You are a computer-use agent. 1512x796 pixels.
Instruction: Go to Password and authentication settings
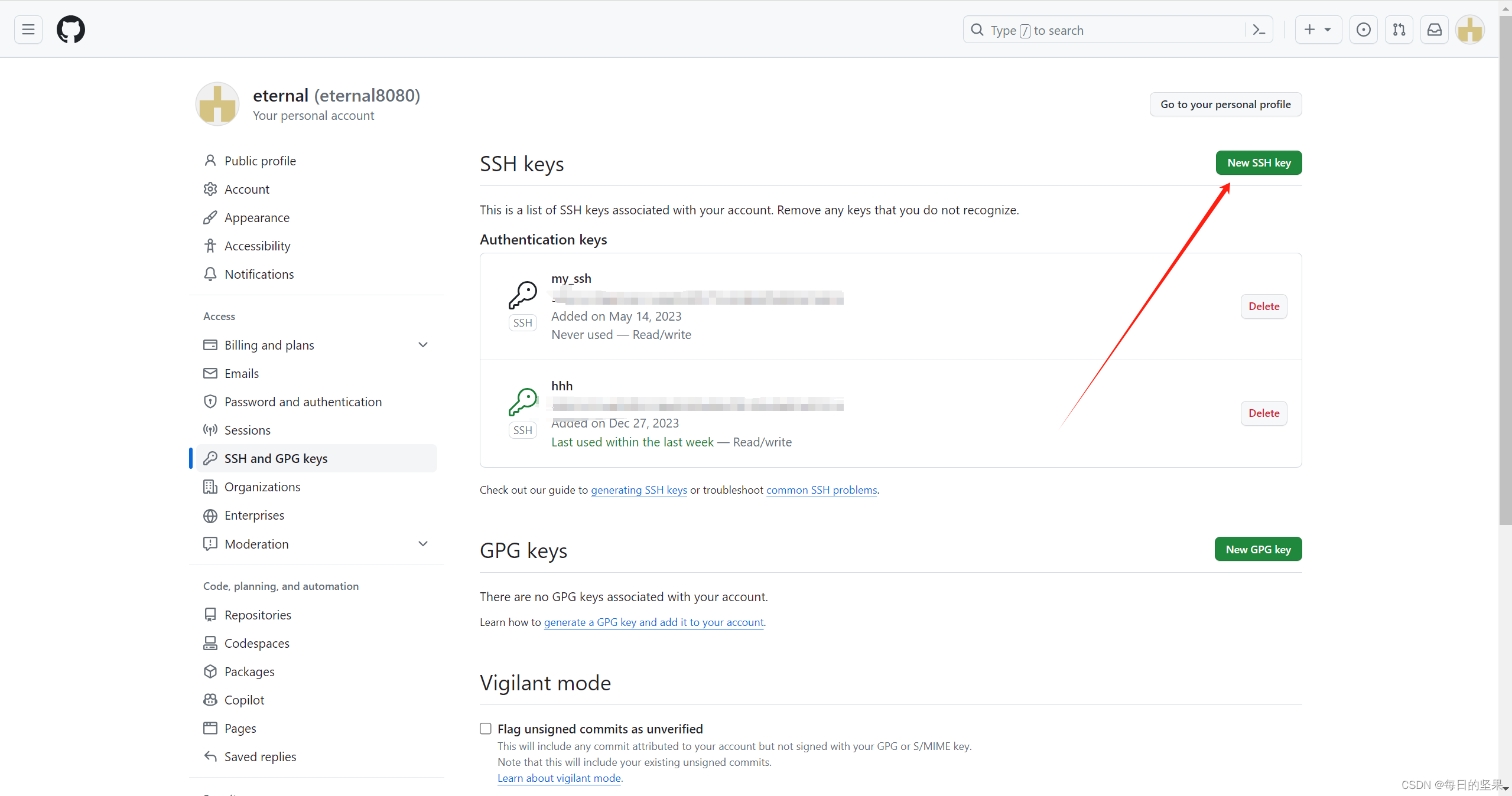(x=303, y=402)
